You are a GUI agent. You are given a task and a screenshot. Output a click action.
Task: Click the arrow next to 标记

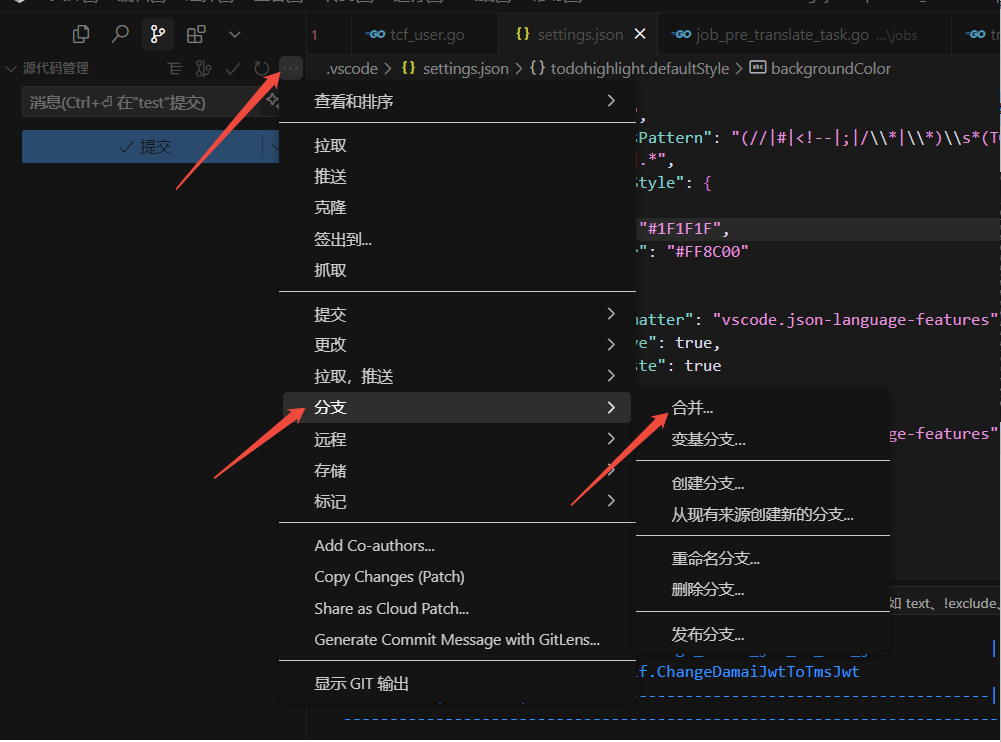point(611,501)
